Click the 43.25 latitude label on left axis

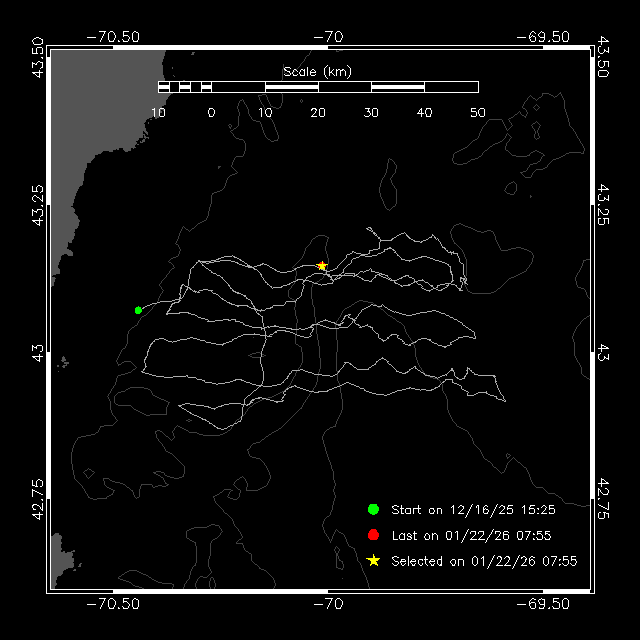point(37,203)
